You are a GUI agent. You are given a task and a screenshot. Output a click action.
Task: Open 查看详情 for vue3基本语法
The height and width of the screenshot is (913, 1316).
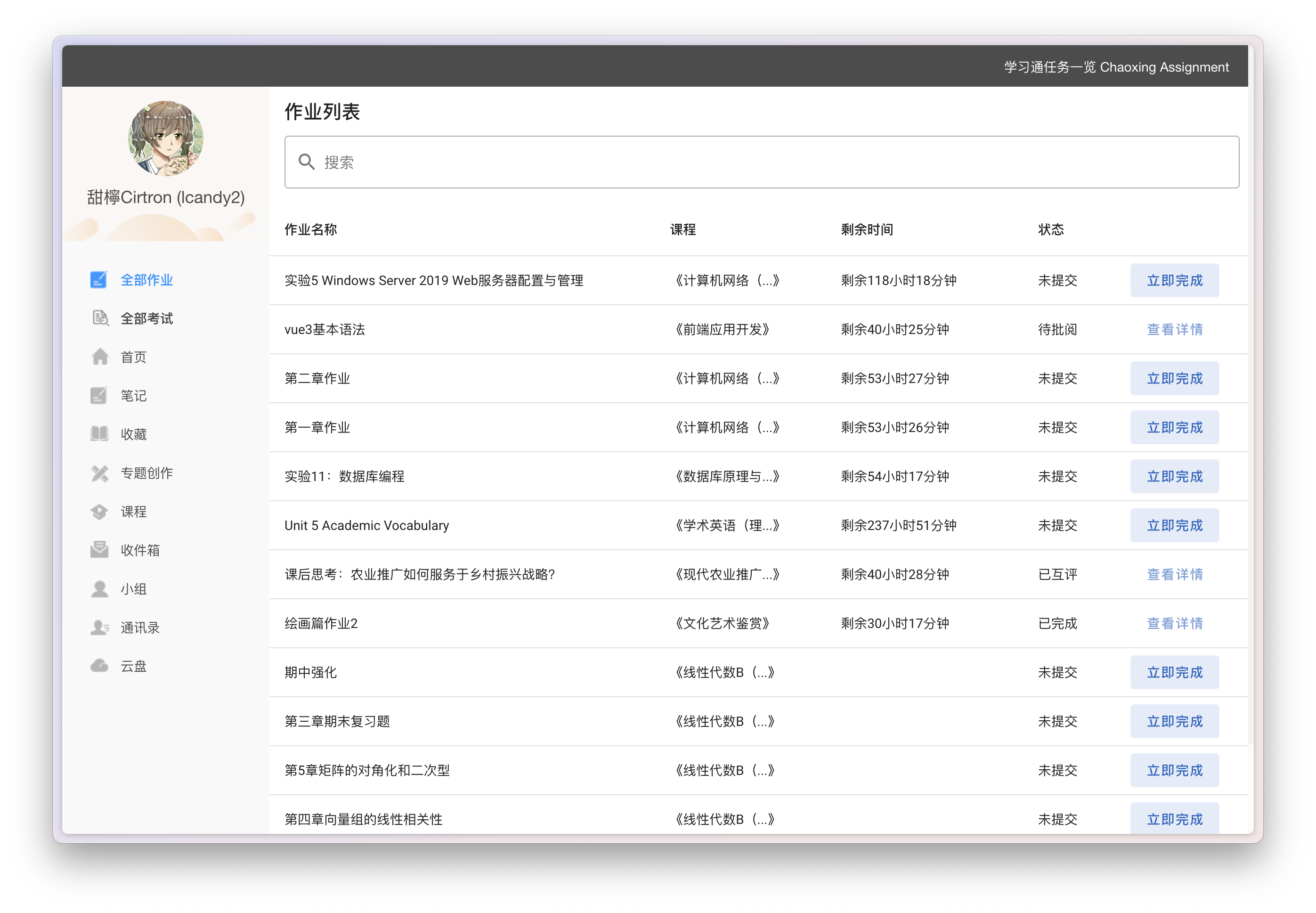point(1174,329)
